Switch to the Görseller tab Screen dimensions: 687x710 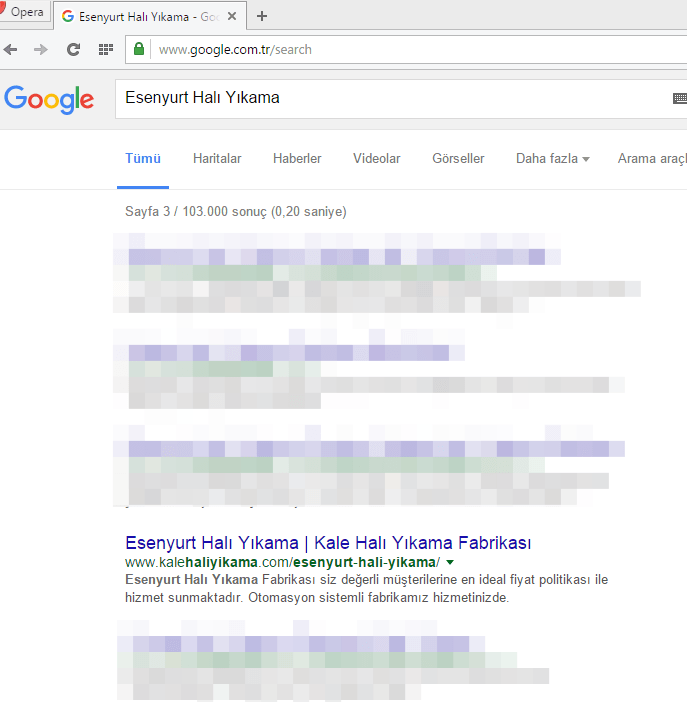(458, 158)
